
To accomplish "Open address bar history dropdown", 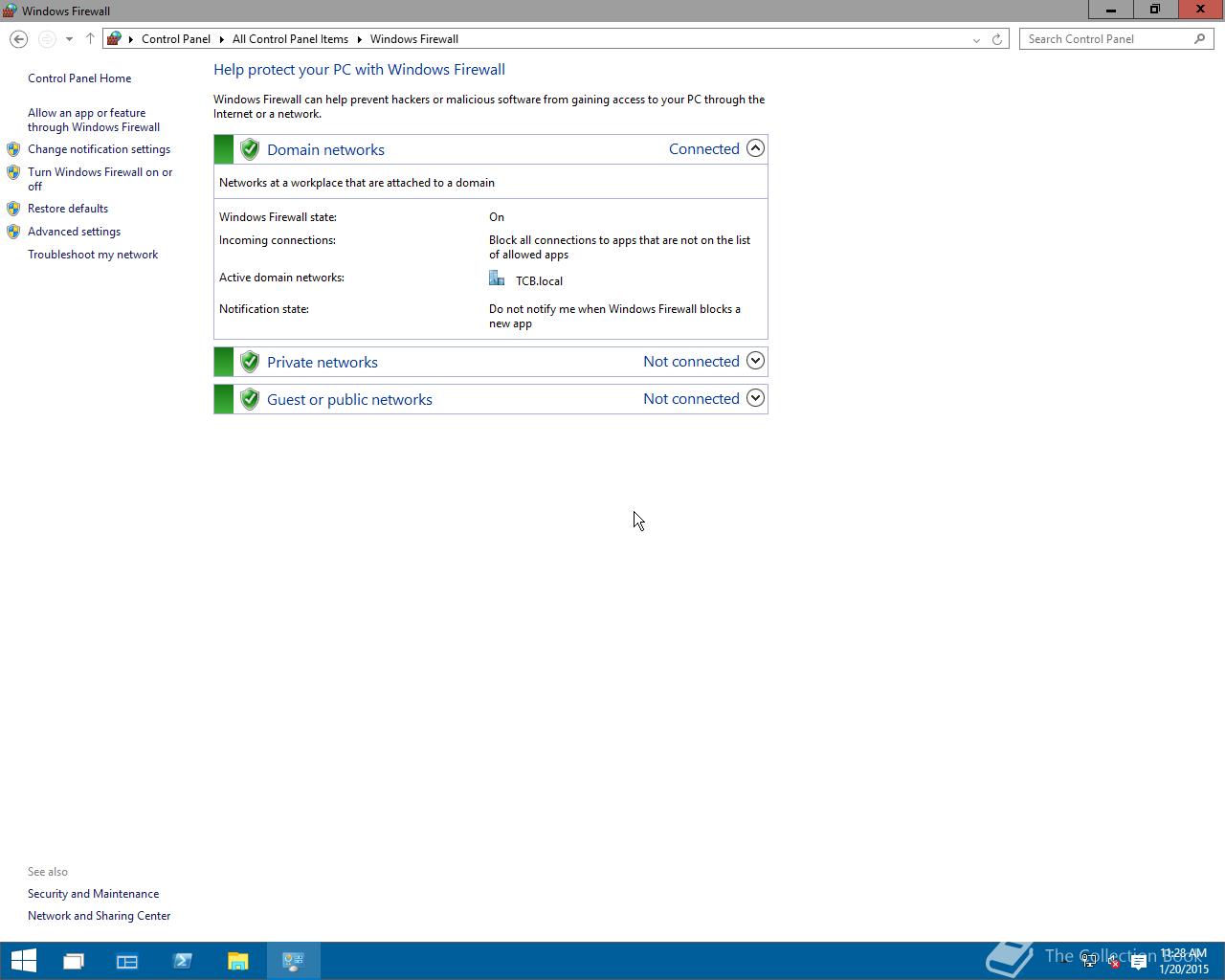I will [x=976, y=39].
